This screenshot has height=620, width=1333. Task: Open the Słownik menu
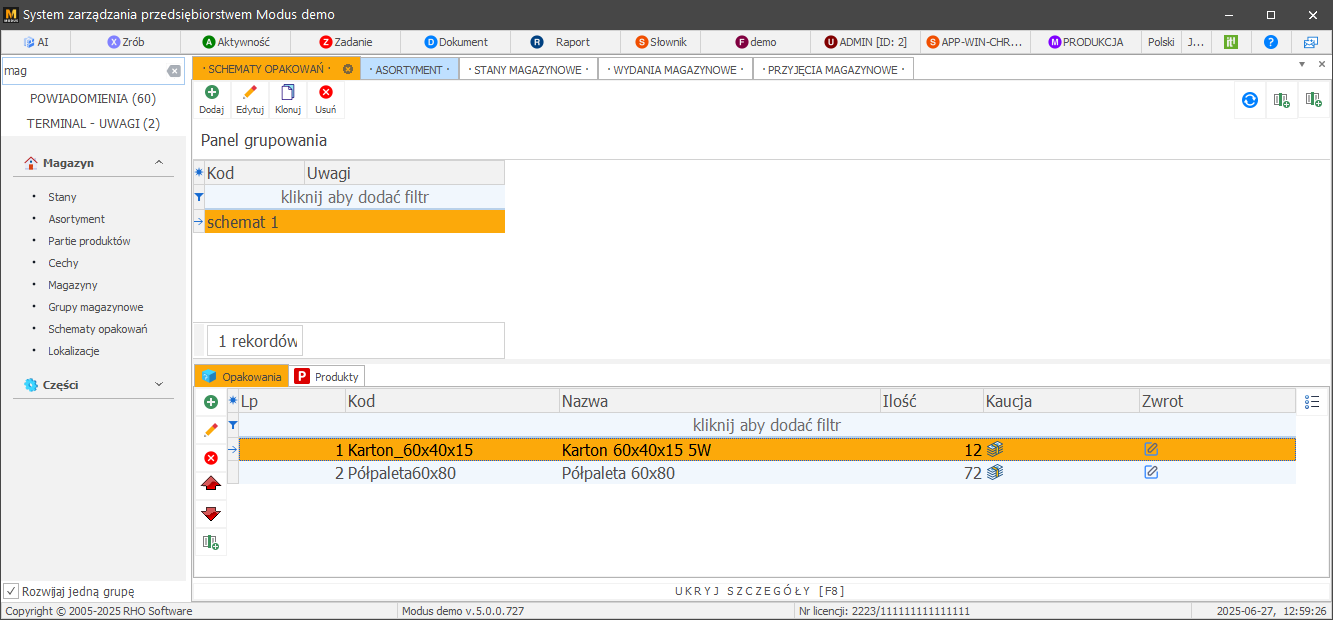click(661, 42)
